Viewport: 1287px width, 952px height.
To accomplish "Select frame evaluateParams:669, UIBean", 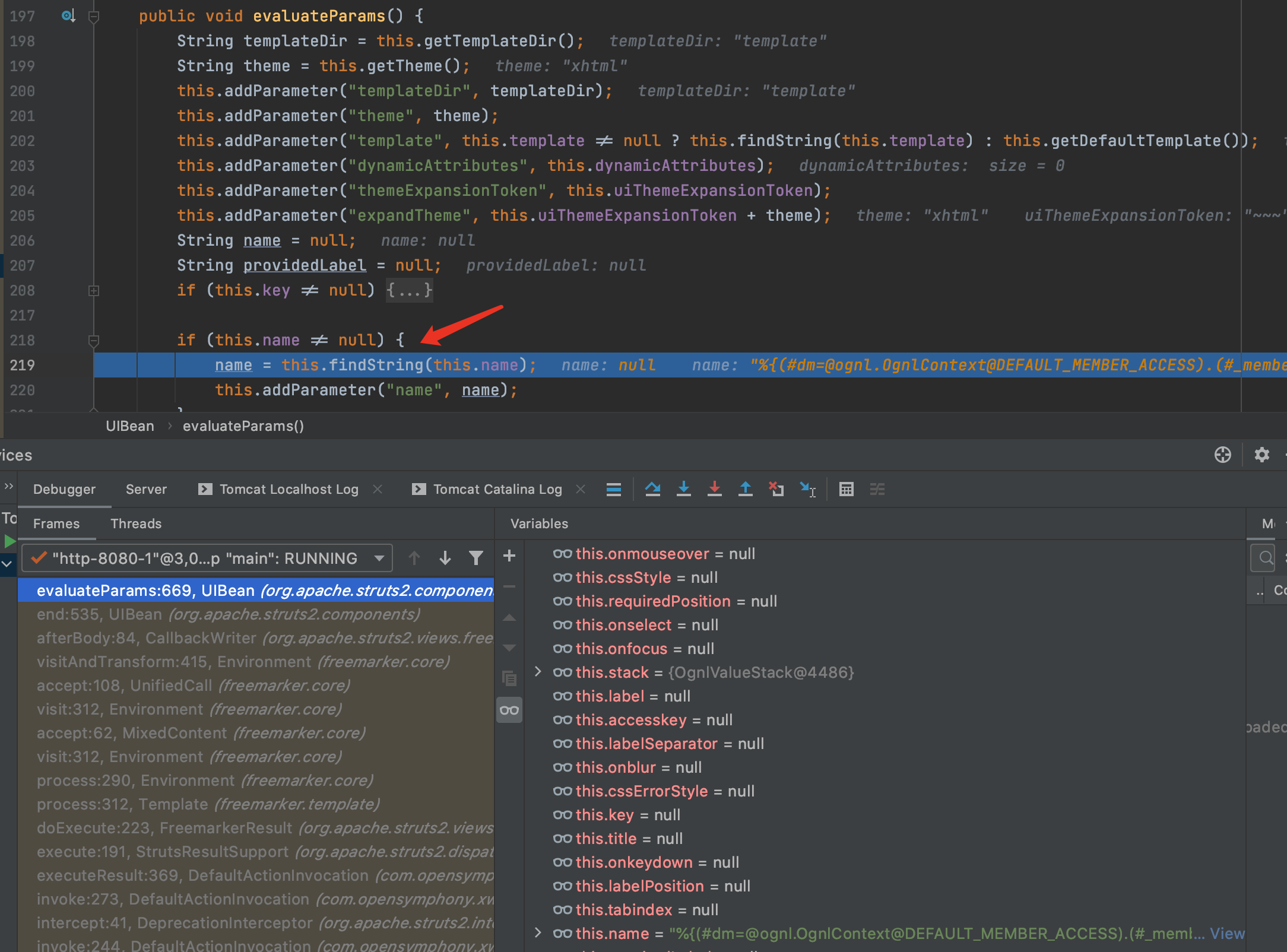I will (x=256, y=591).
